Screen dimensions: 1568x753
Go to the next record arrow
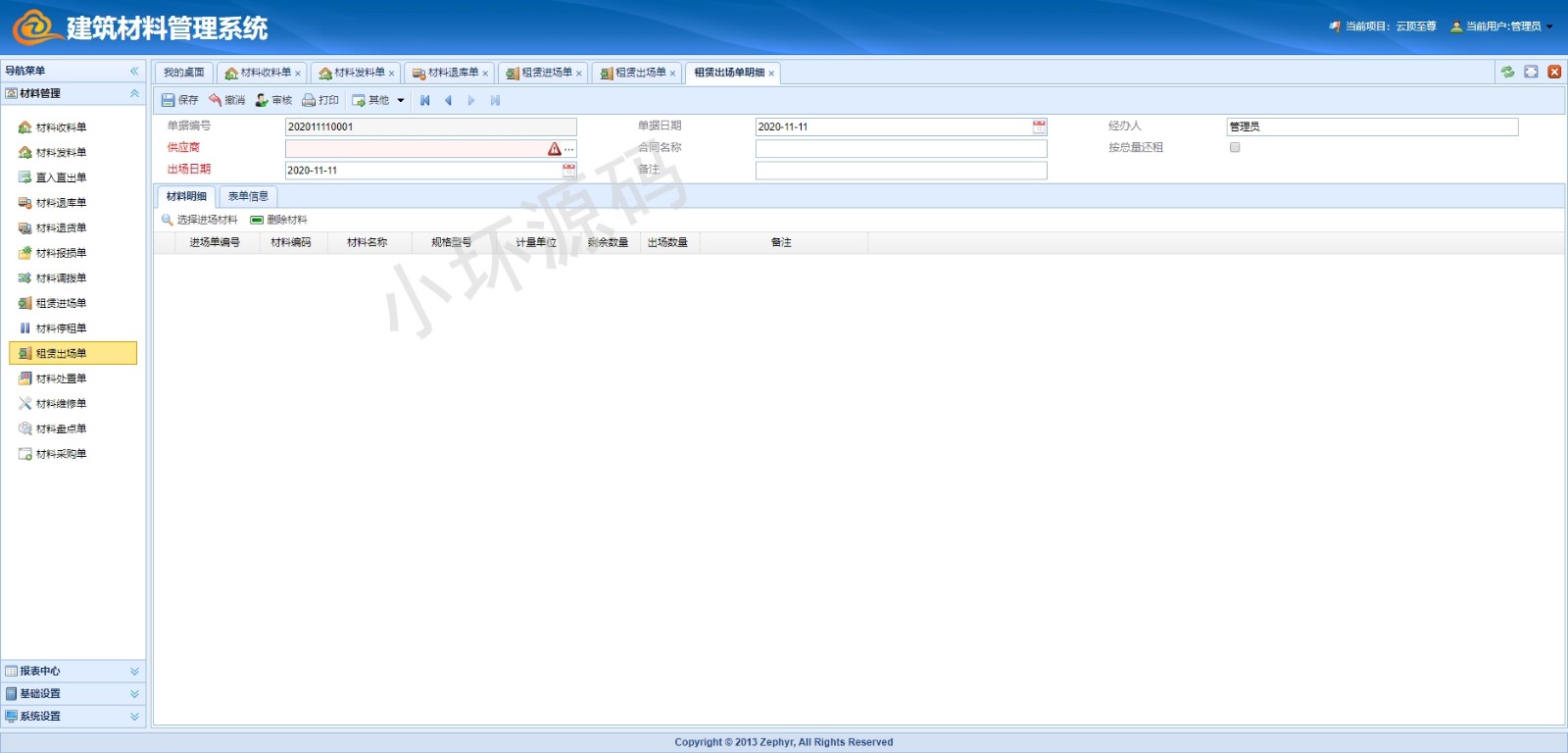[x=471, y=100]
